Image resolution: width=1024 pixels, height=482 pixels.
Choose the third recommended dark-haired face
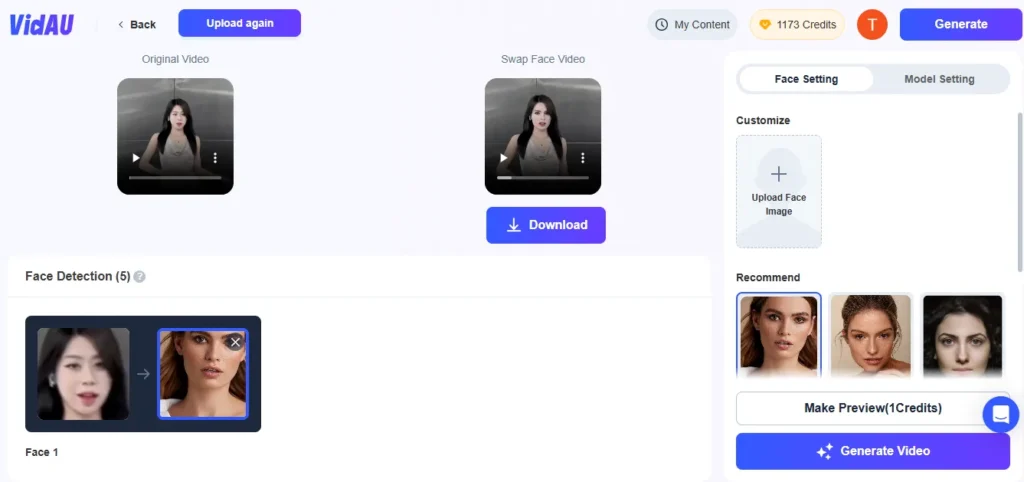click(x=962, y=335)
